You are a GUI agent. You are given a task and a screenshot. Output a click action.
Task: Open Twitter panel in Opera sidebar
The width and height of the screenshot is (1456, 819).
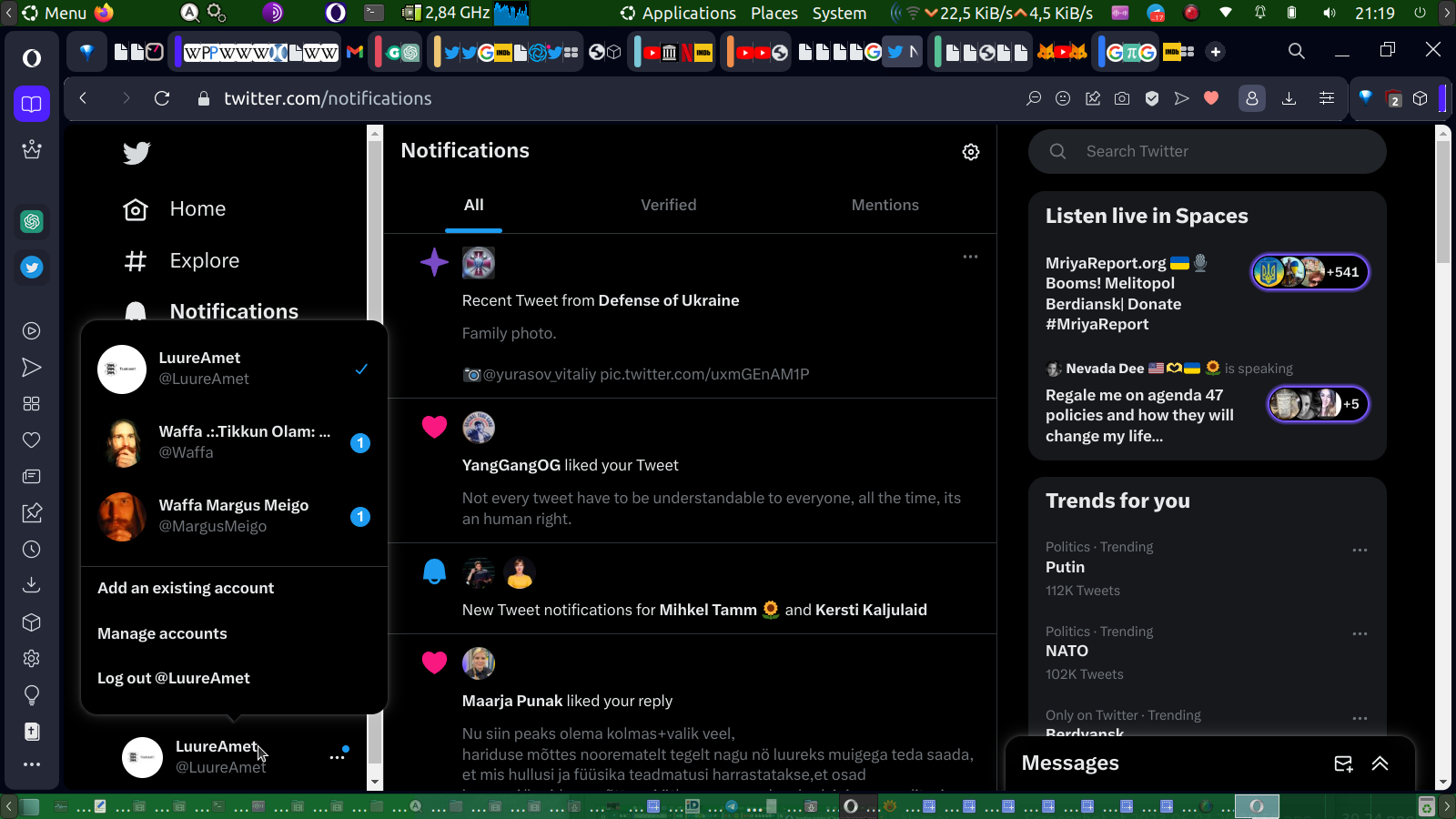(x=32, y=268)
